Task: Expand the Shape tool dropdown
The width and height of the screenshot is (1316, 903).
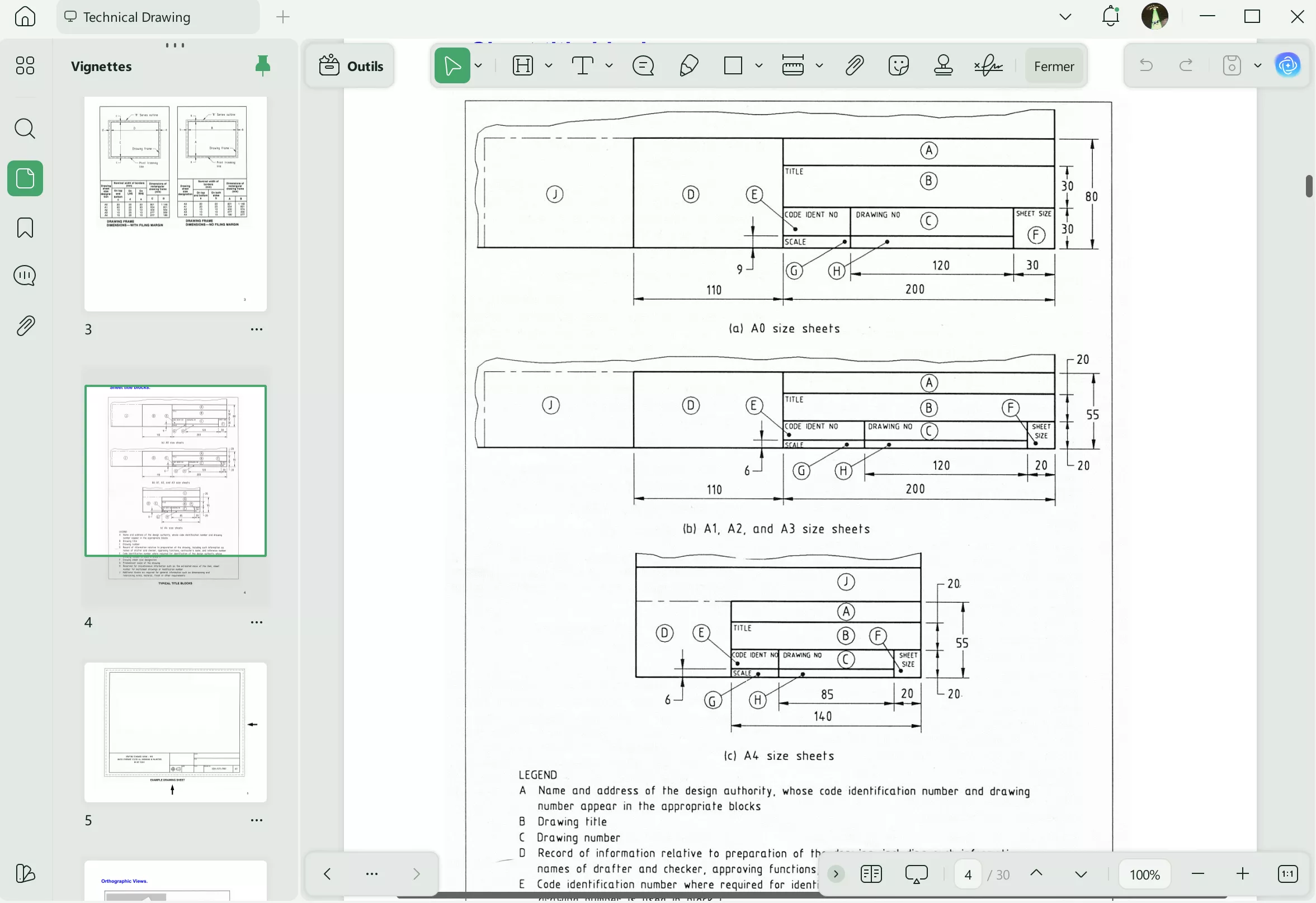Action: pos(759,65)
